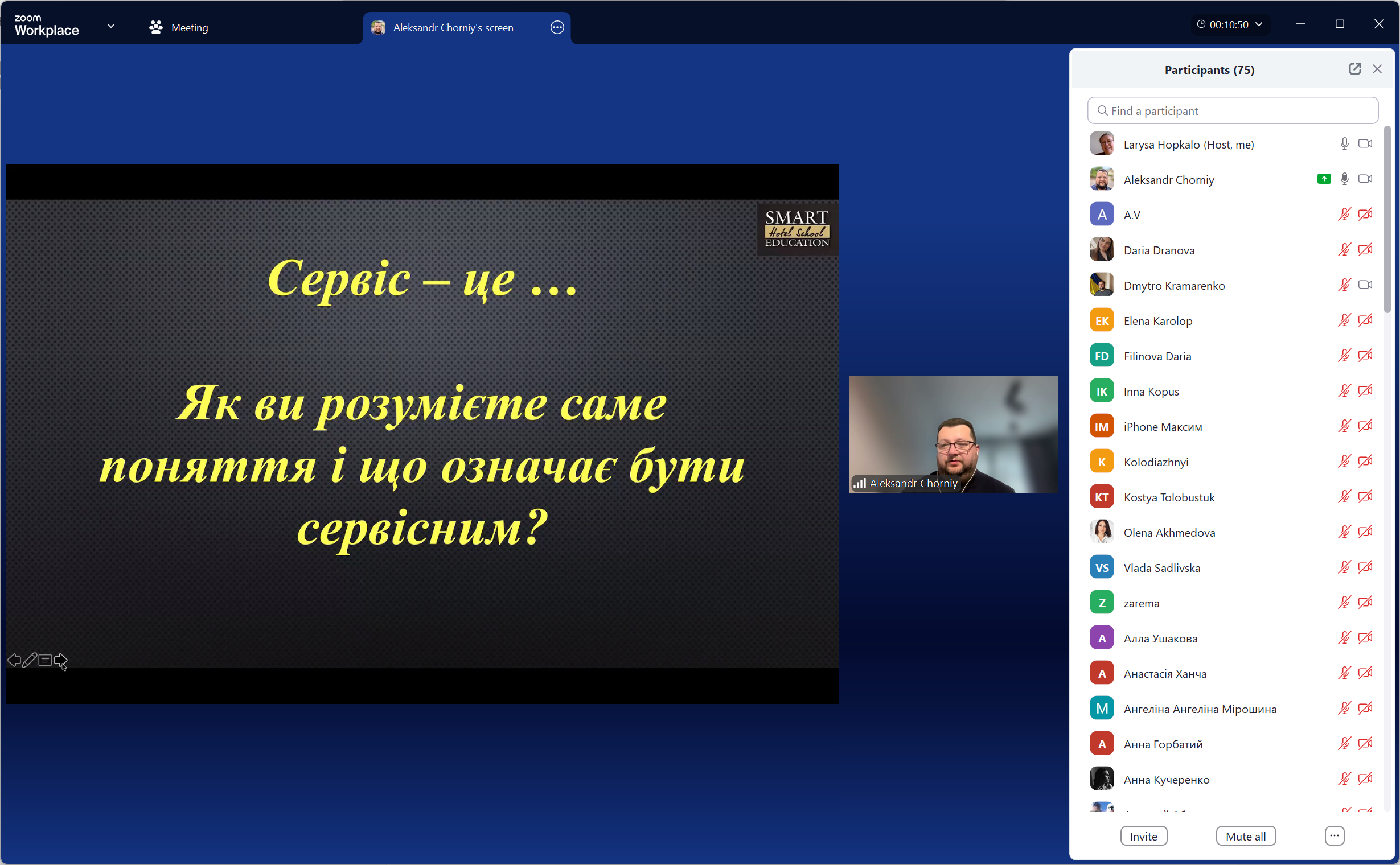Toggle Larysa Hopkalo's microphone
The image size is (1400, 865).
(1344, 143)
